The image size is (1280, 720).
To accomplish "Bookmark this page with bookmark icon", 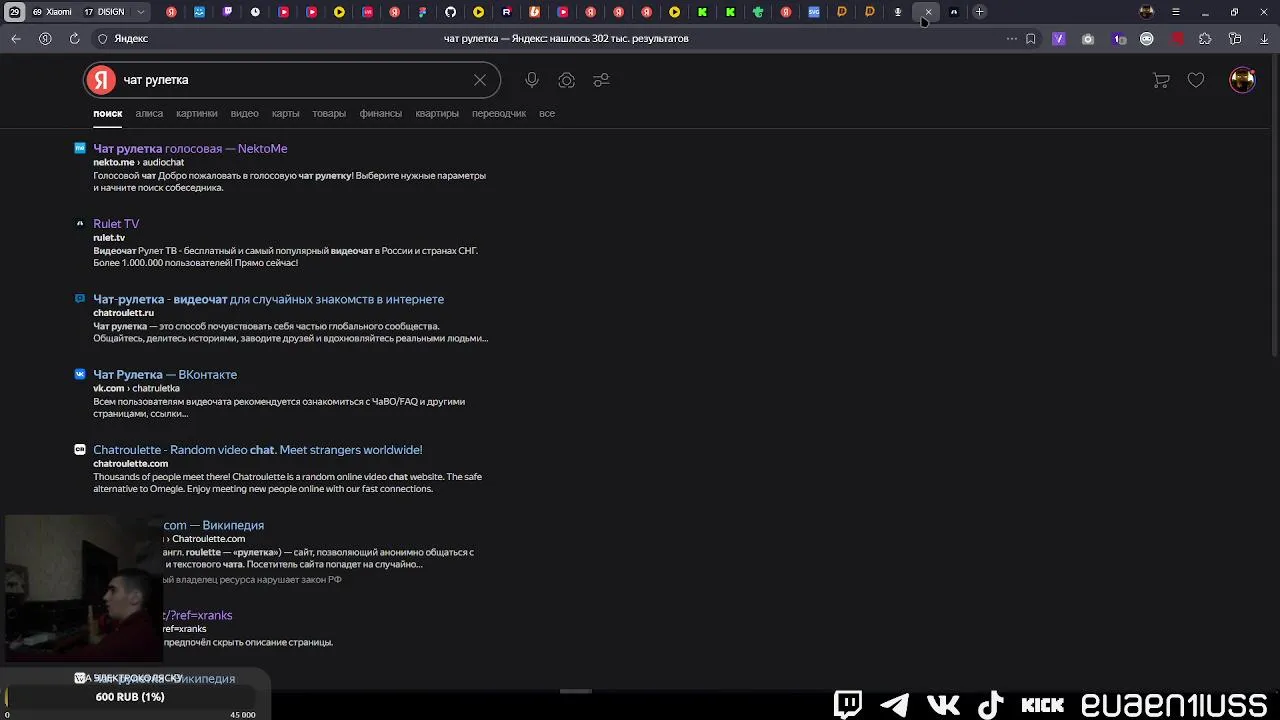I will 1031,39.
